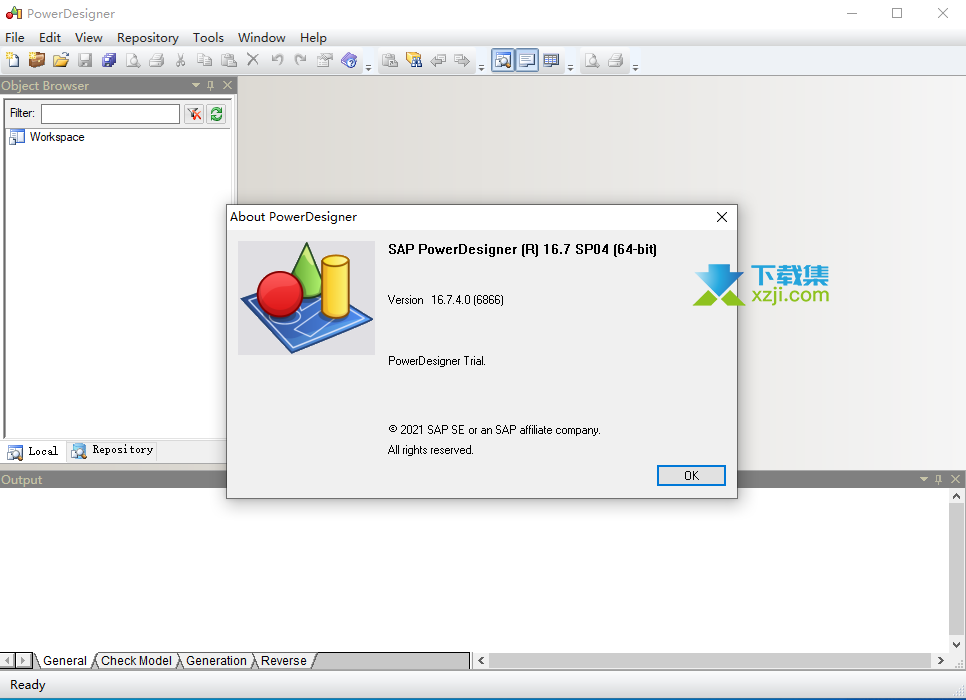The width and height of the screenshot is (966, 700).
Task: Click the PowerDesigner Trial text
Action: (437, 361)
